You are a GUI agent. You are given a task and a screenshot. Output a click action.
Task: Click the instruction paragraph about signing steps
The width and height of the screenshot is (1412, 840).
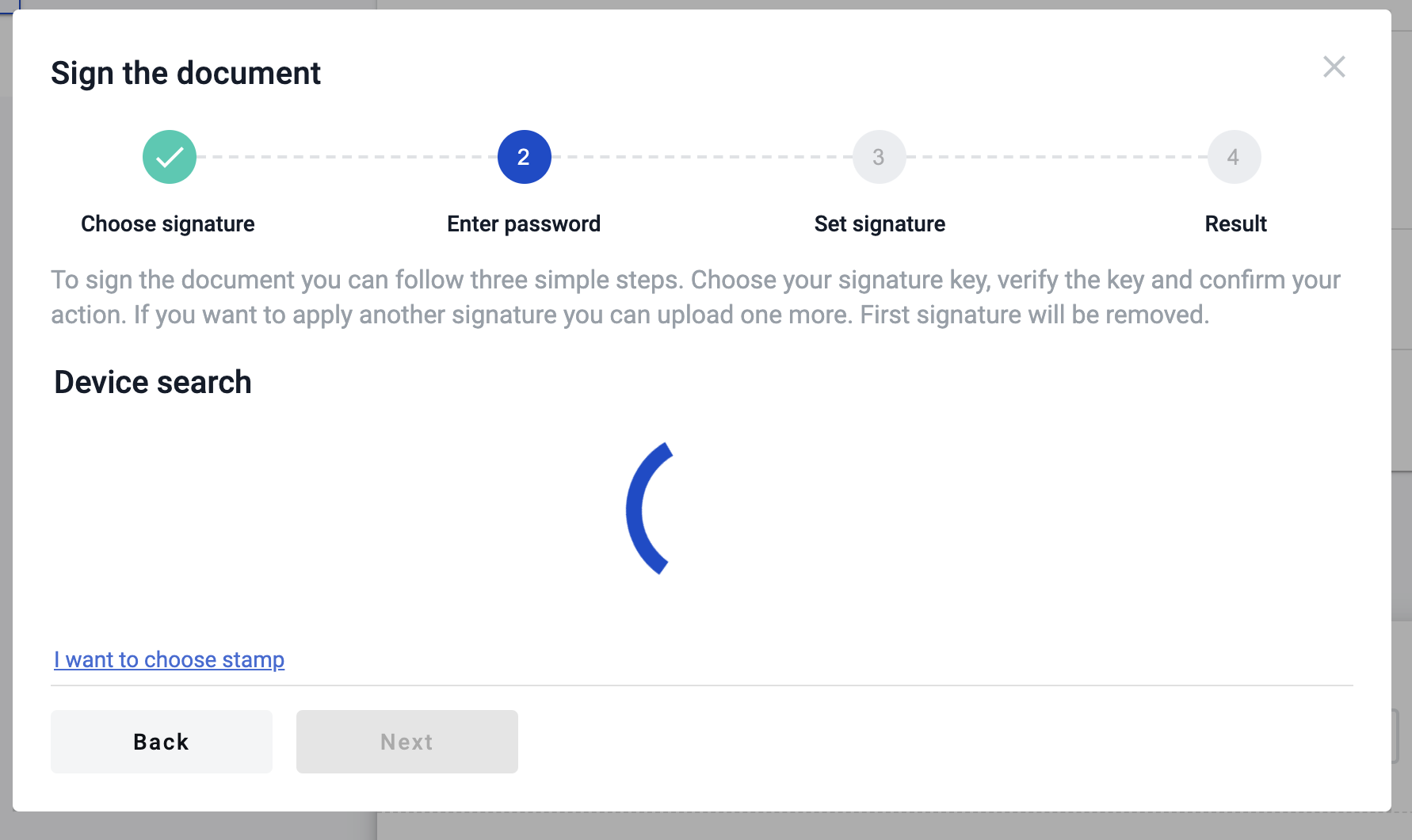[x=696, y=297]
